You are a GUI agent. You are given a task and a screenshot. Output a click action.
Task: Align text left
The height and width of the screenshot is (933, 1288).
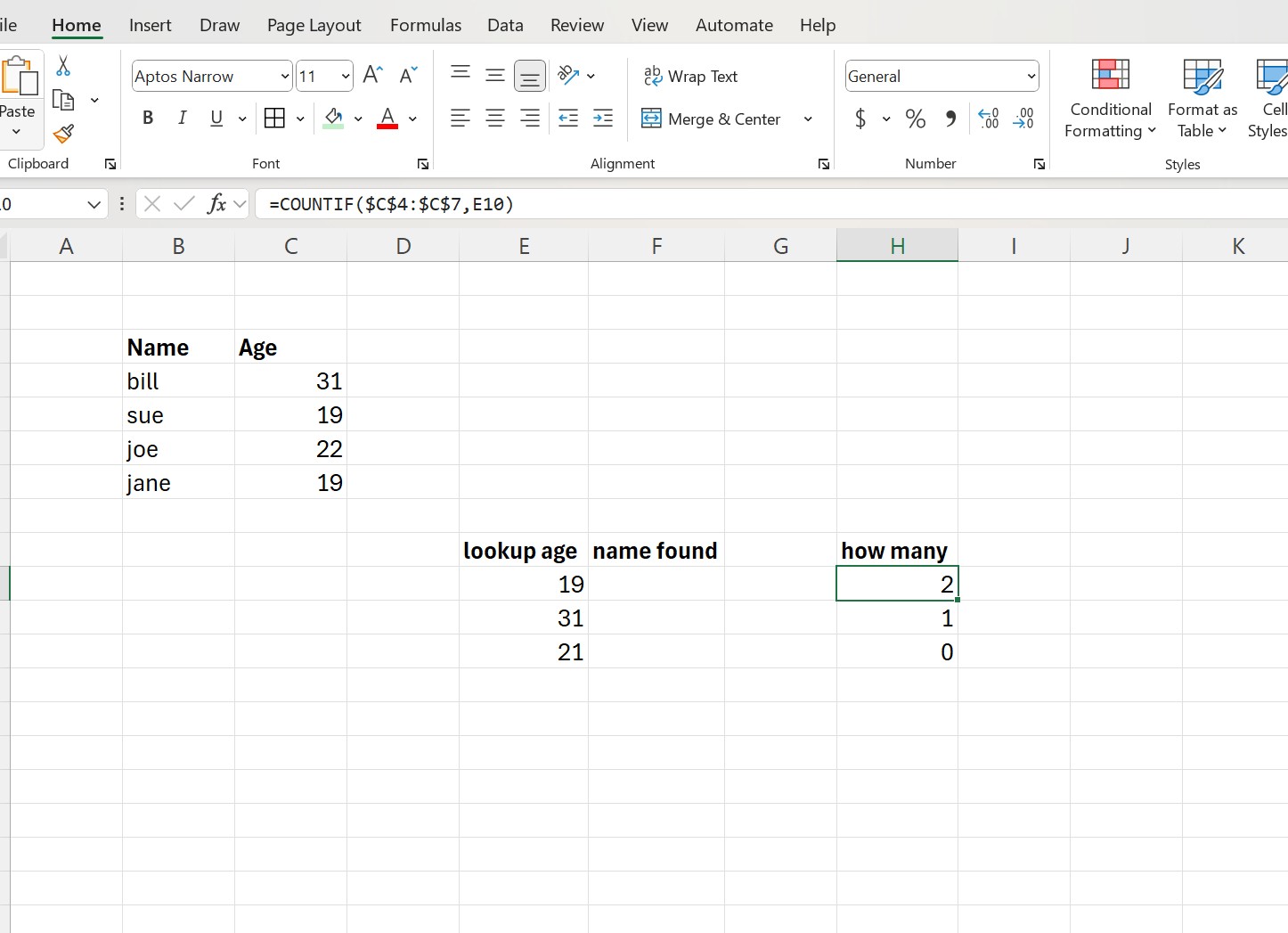(x=461, y=118)
